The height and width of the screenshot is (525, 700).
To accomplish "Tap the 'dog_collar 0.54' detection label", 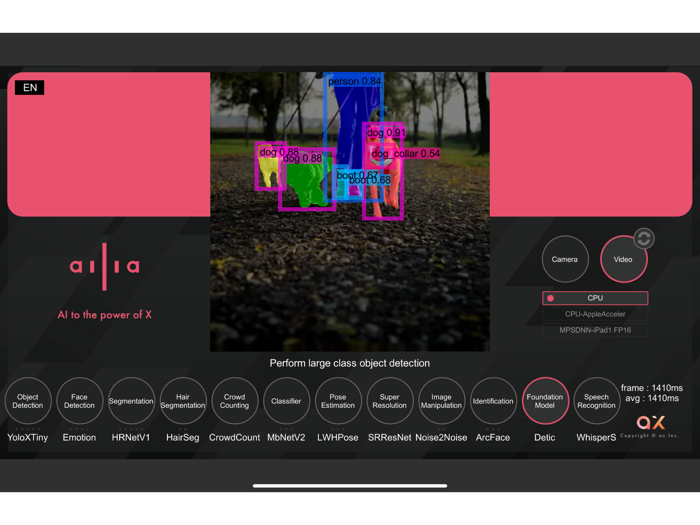I will 405,154.
